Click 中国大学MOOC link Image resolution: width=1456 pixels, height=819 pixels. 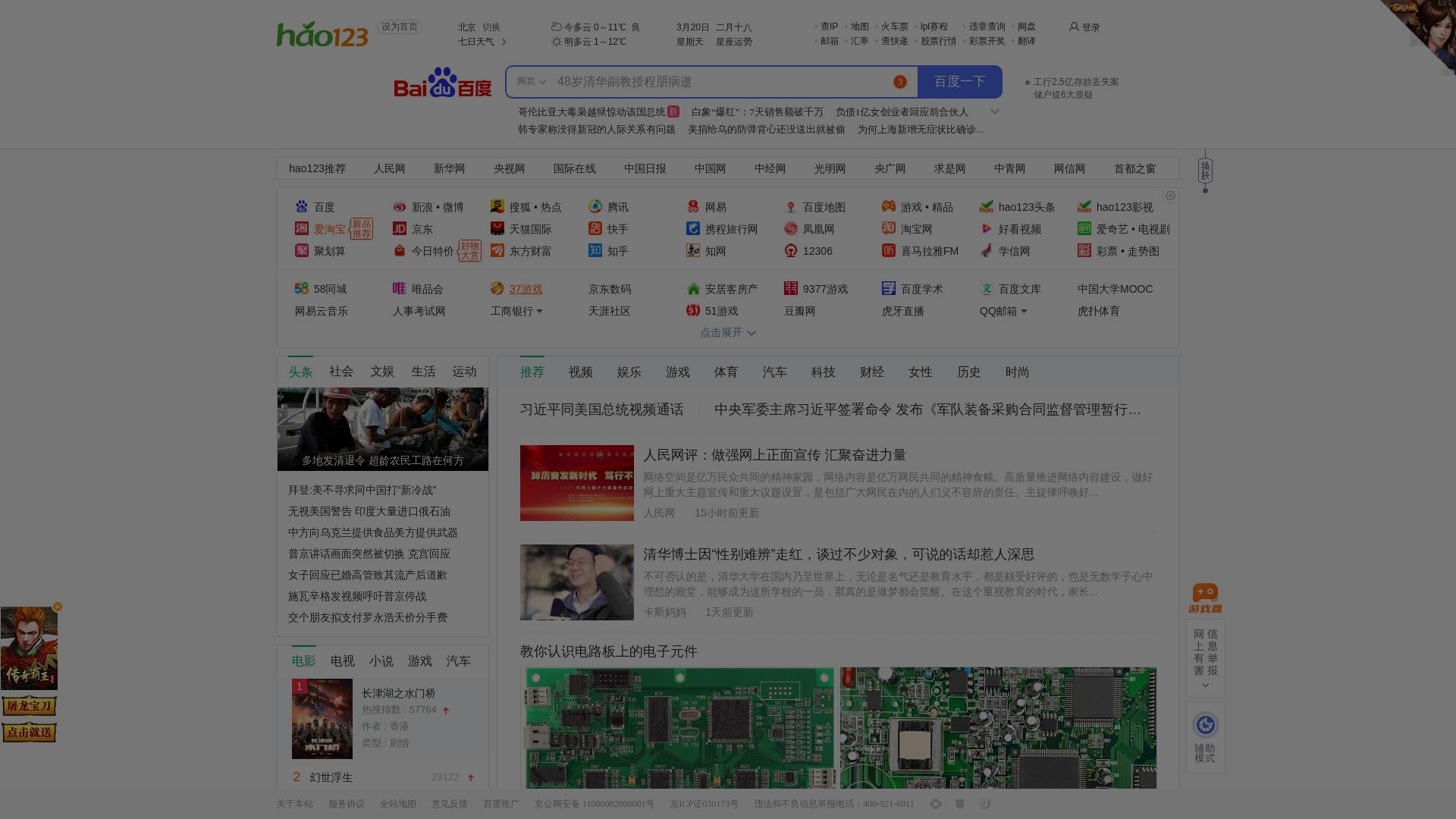1115,289
